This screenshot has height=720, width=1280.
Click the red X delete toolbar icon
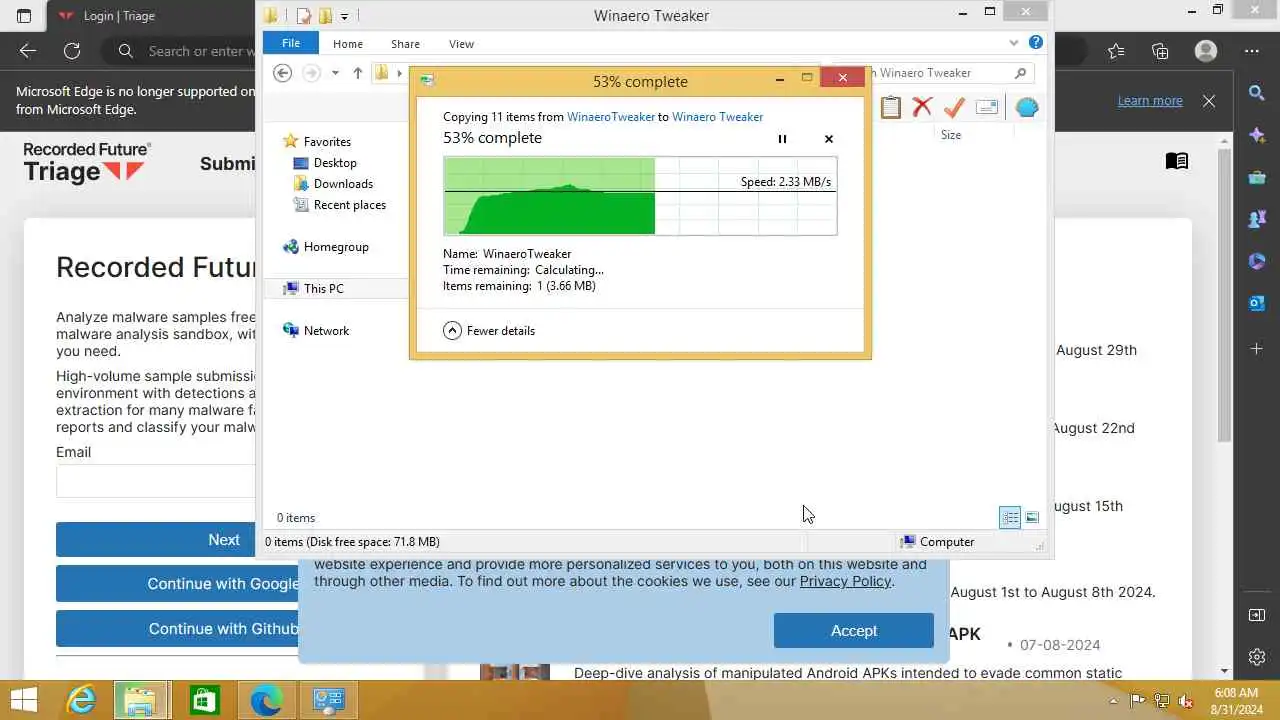pos(922,107)
